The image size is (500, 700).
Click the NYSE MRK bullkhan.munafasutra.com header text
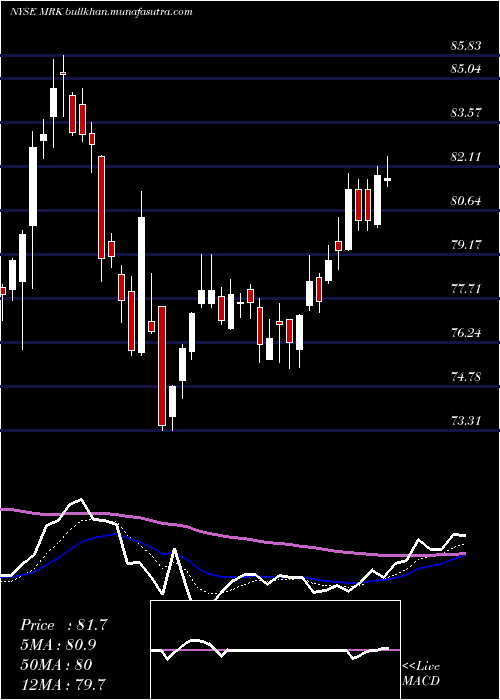click(x=101, y=12)
